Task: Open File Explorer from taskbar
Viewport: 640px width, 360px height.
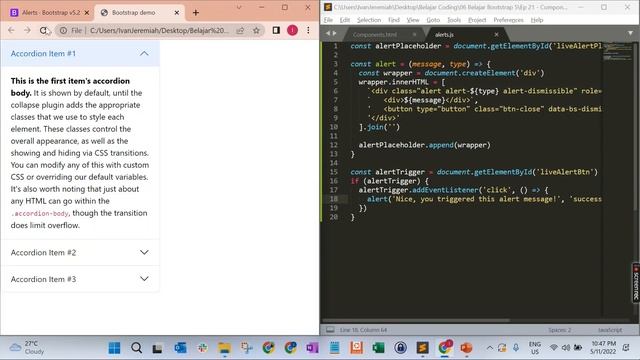Action: (x=224, y=348)
